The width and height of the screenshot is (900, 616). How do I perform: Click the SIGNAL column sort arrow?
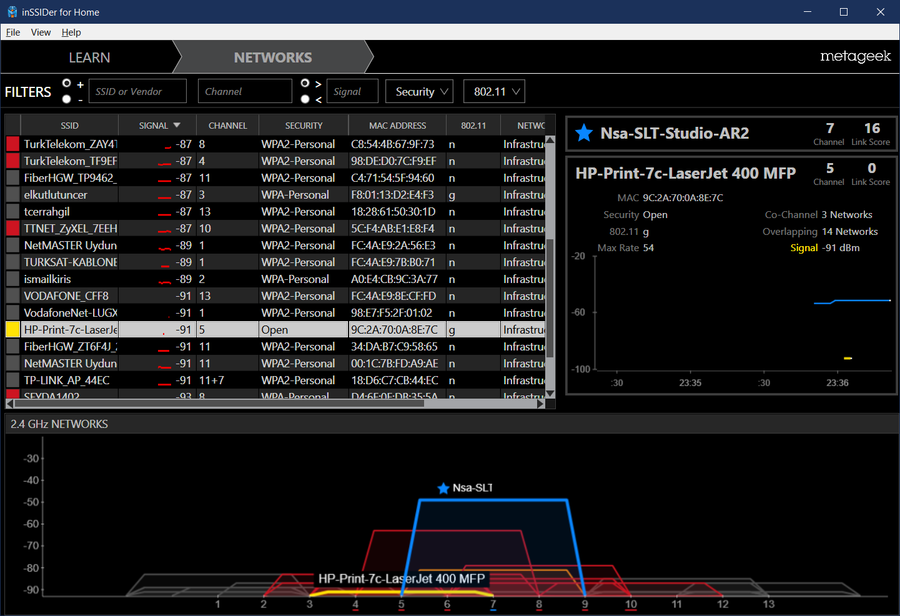point(177,125)
